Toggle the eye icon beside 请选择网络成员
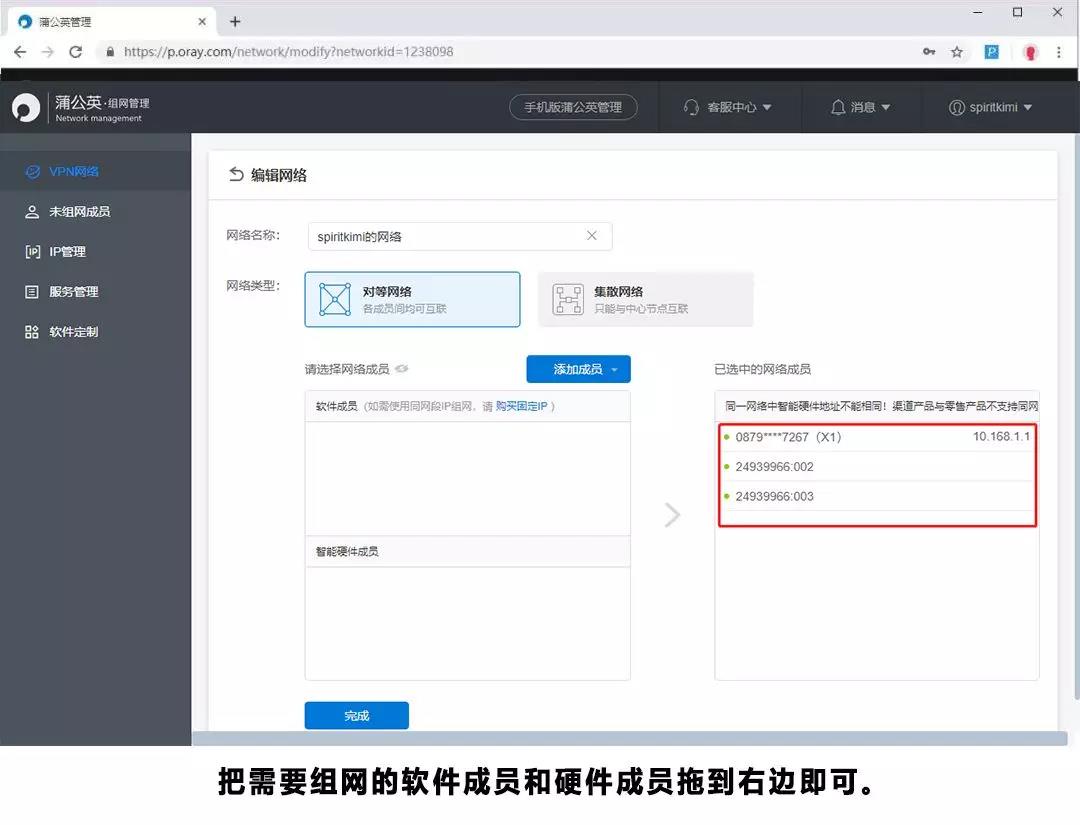Viewport: 1080px width, 825px height. [402, 369]
